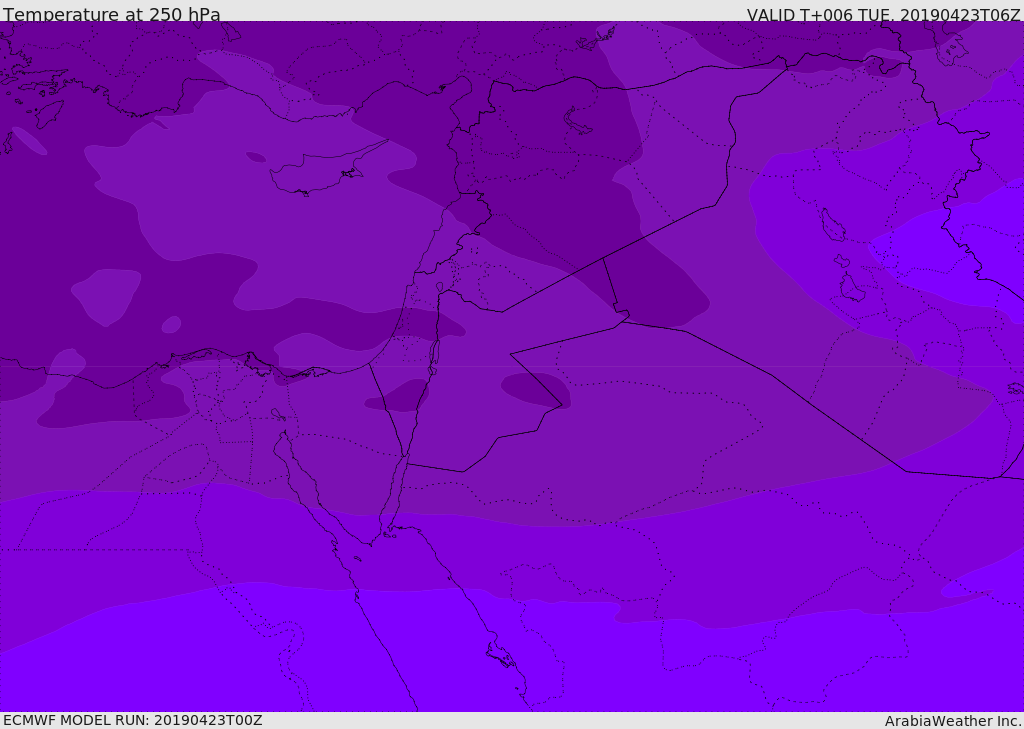The height and width of the screenshot is (729, 1024).
Task: Click the island of Cyprus
Action: (312, 178)
